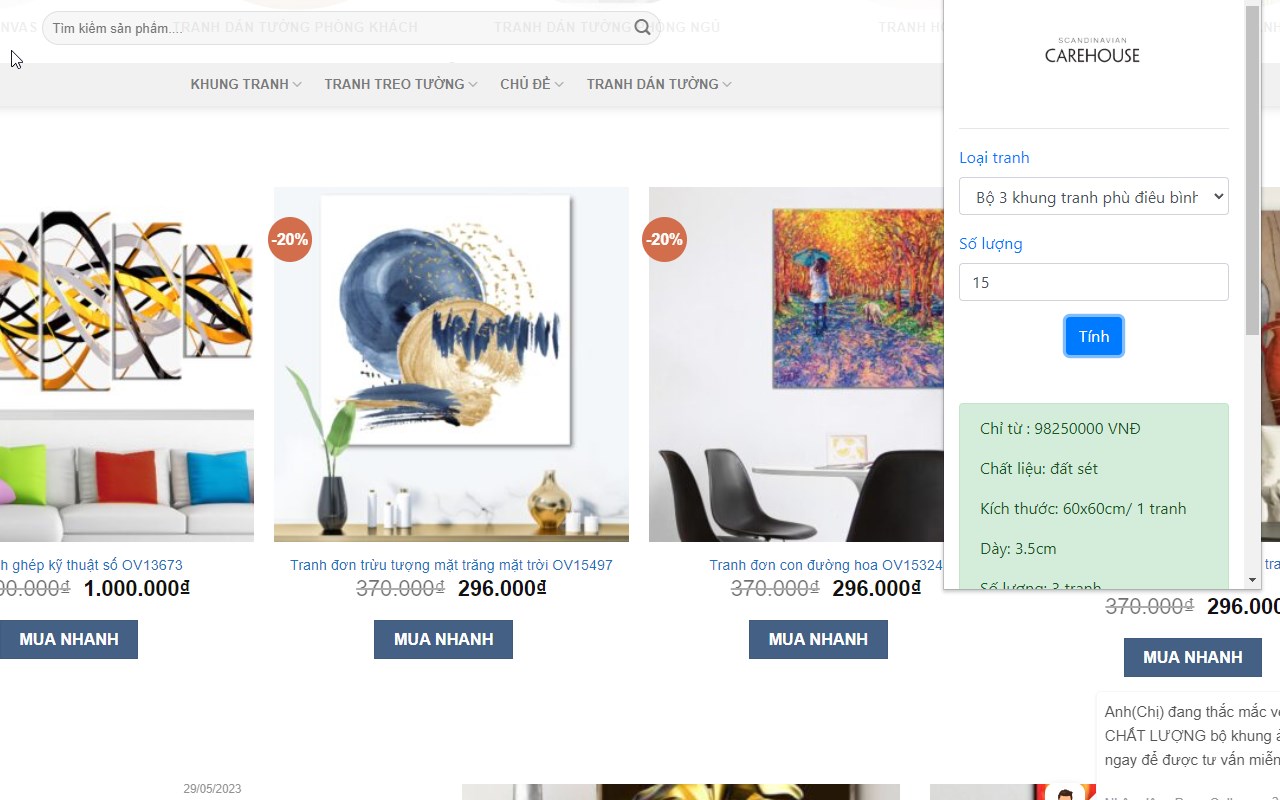Click Mua Nhanh under moon sun painting
This screenshot has width=1280, height=800.
tap(443, 639)
